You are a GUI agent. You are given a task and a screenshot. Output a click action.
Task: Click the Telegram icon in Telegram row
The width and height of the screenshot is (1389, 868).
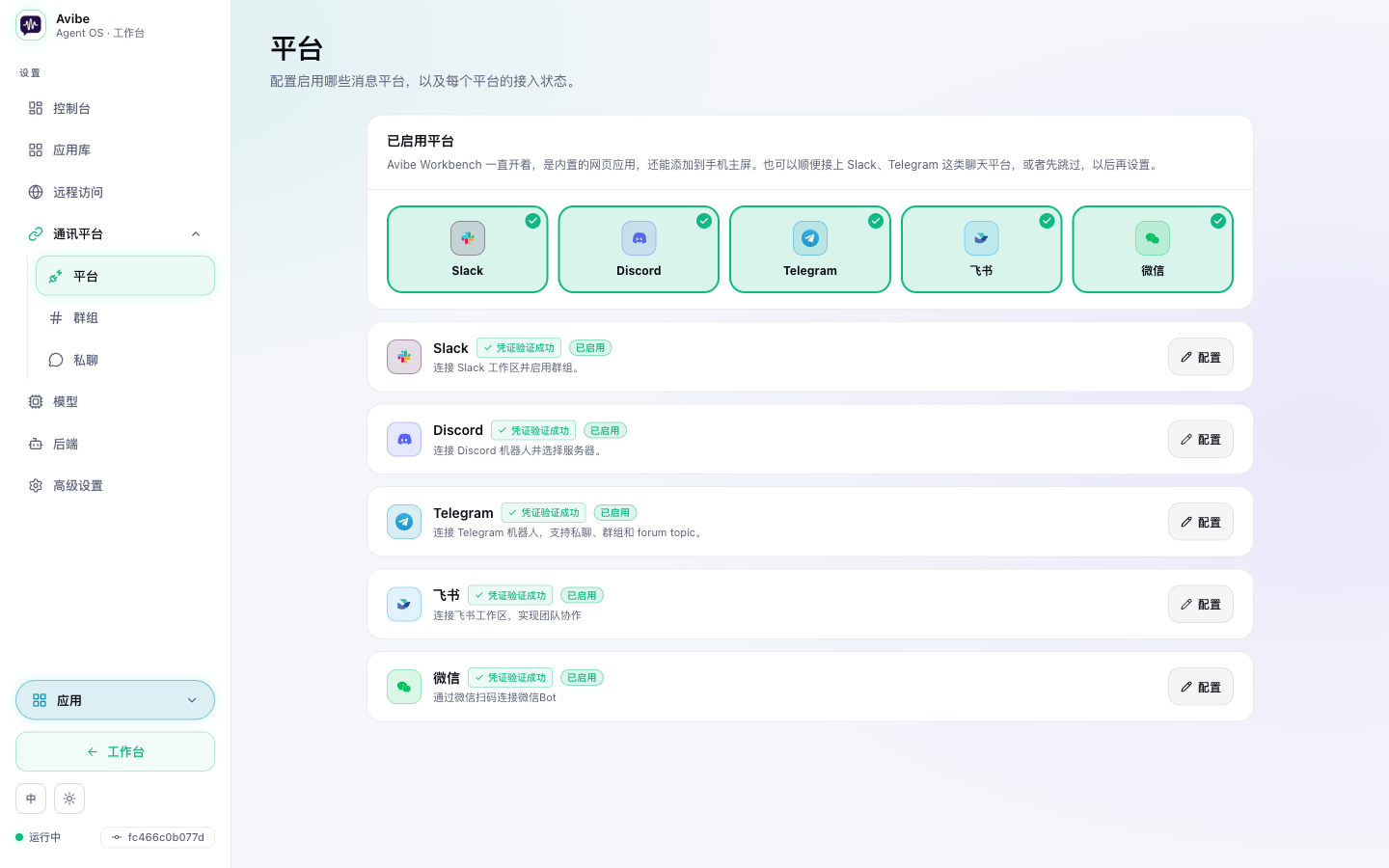404,522
